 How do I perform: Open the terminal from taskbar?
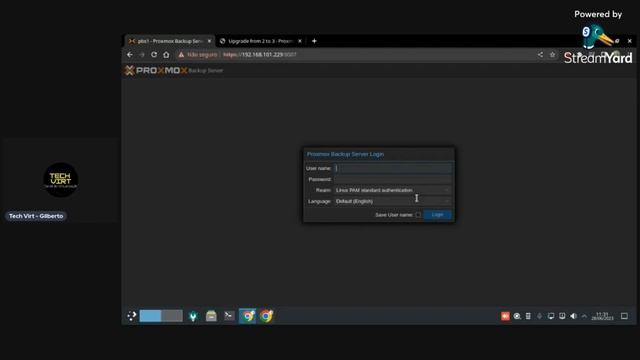tap(229, 316)
